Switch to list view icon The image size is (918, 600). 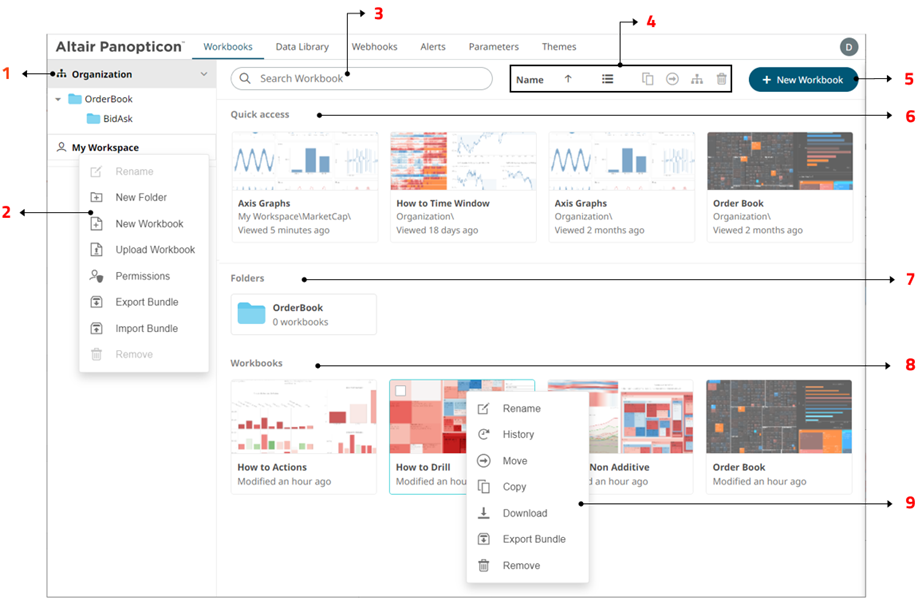coord(608,78)
